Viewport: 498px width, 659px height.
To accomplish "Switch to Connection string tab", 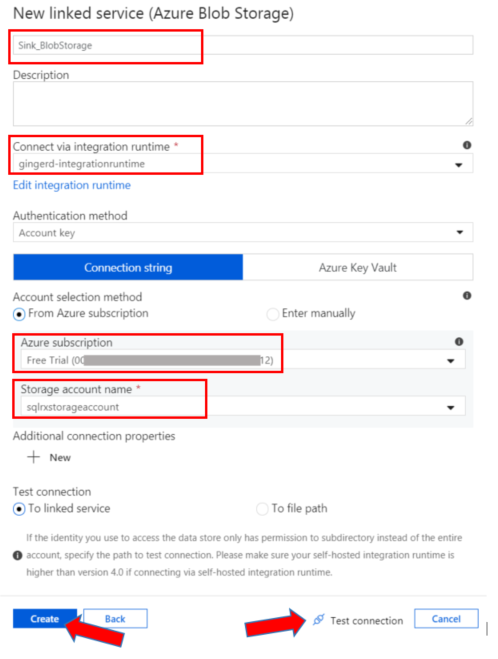I will 128,267.
